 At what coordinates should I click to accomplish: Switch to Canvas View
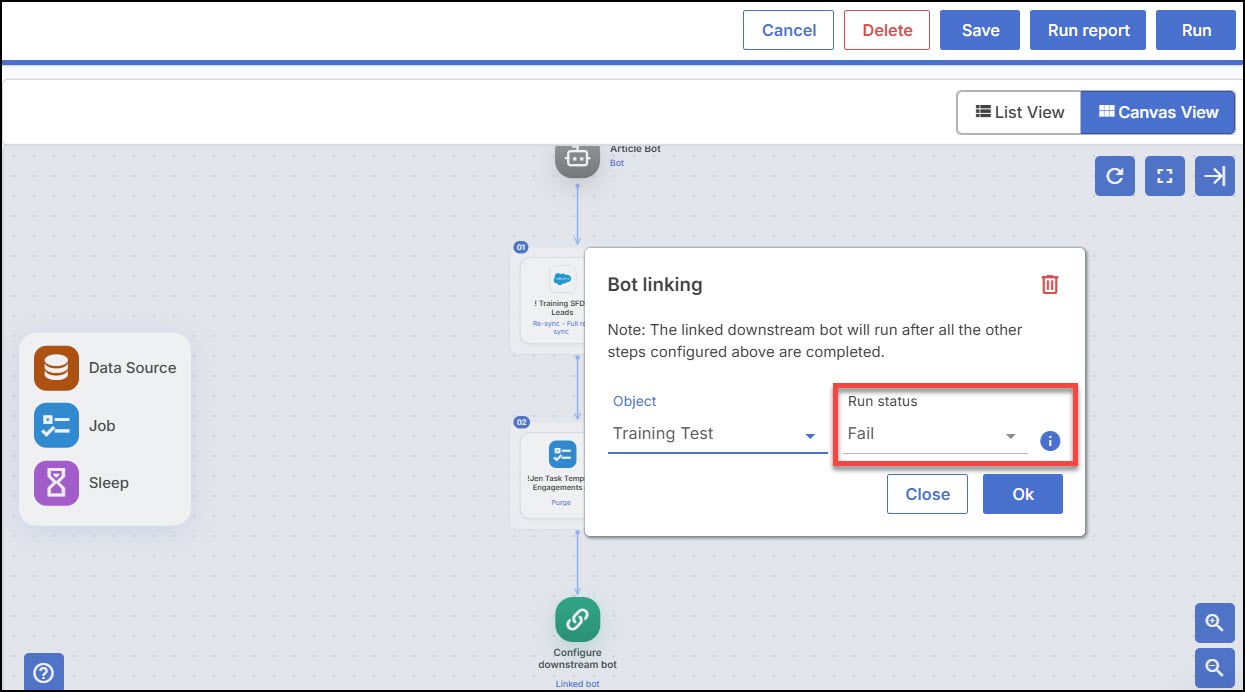[1158, 112]
